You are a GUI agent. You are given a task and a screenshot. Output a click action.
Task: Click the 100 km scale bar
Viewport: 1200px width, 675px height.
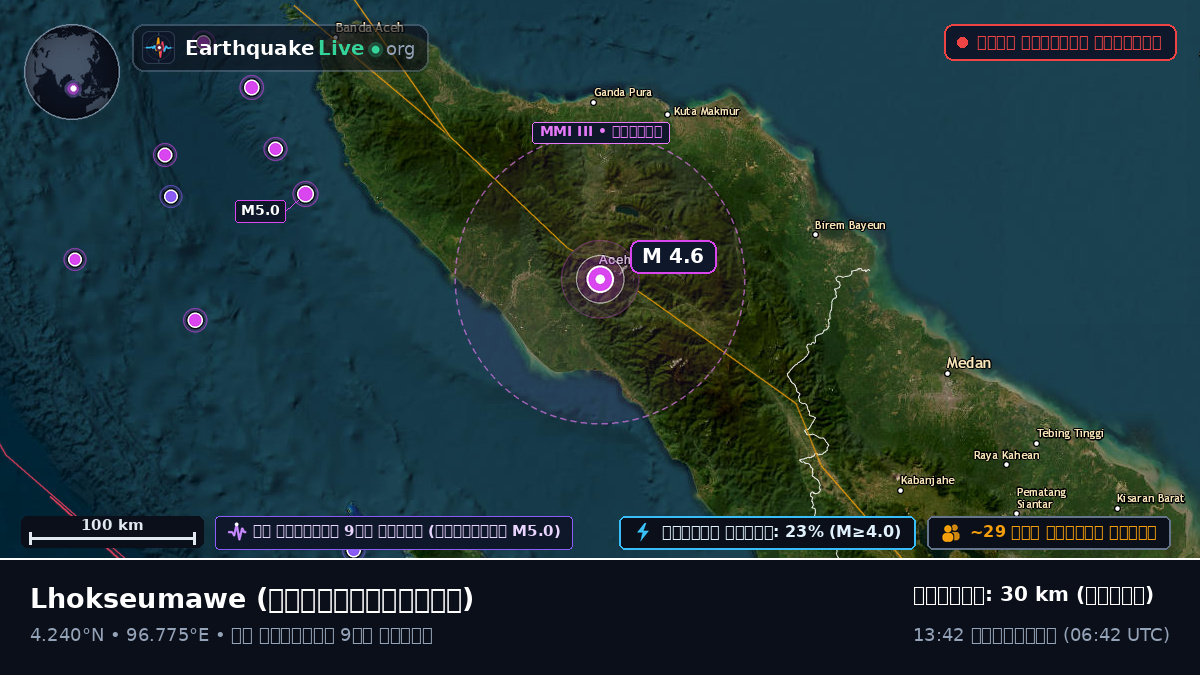[x=112, y=532]
